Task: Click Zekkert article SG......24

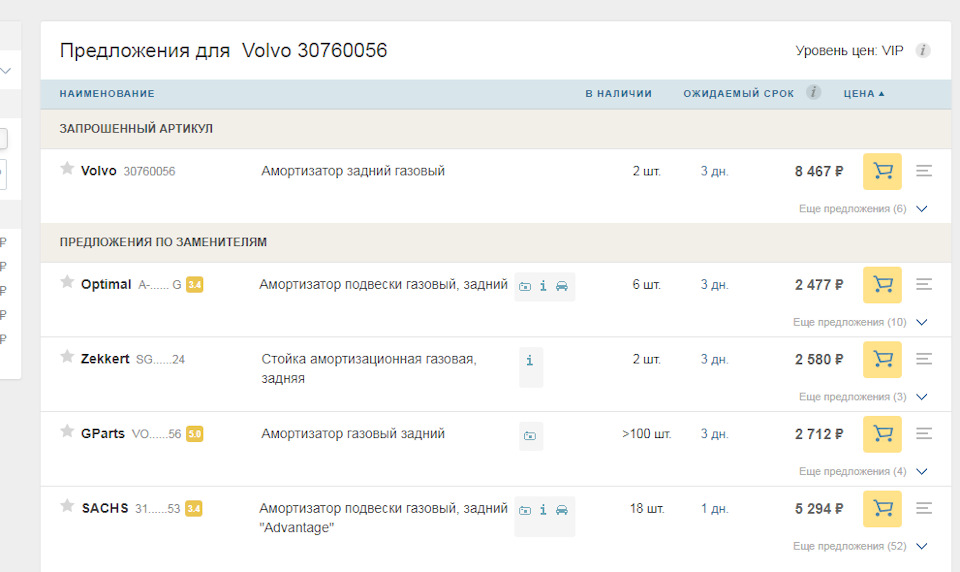Action: (x=160, y=359)
